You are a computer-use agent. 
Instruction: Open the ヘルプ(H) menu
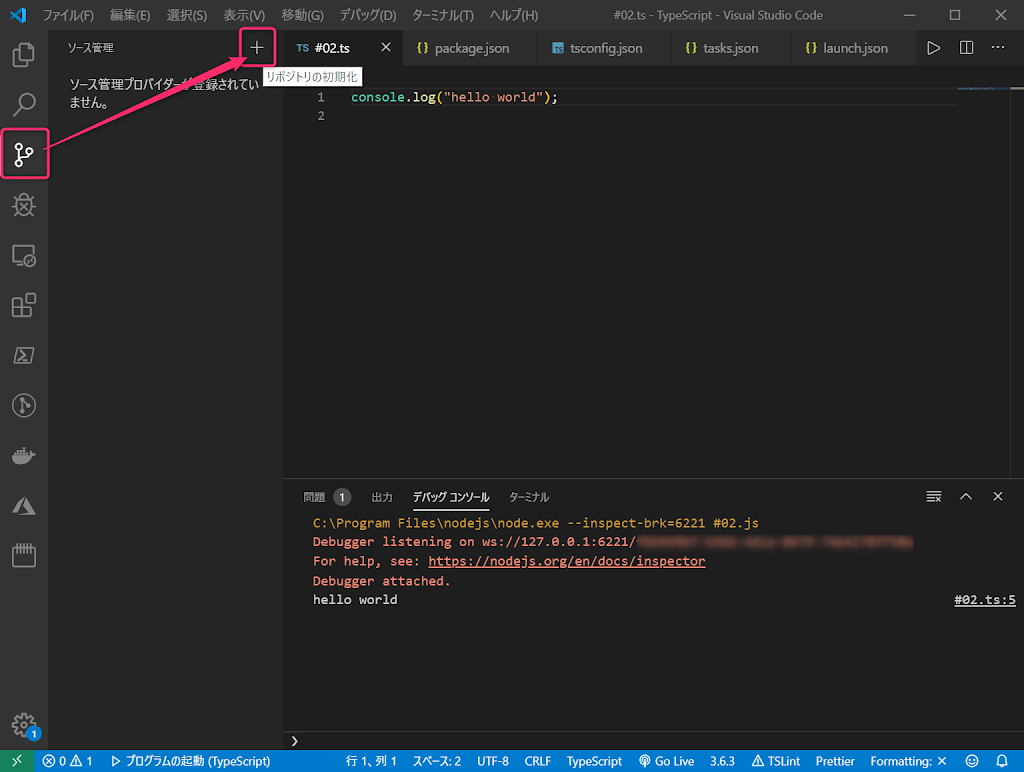tap(514, 15)
